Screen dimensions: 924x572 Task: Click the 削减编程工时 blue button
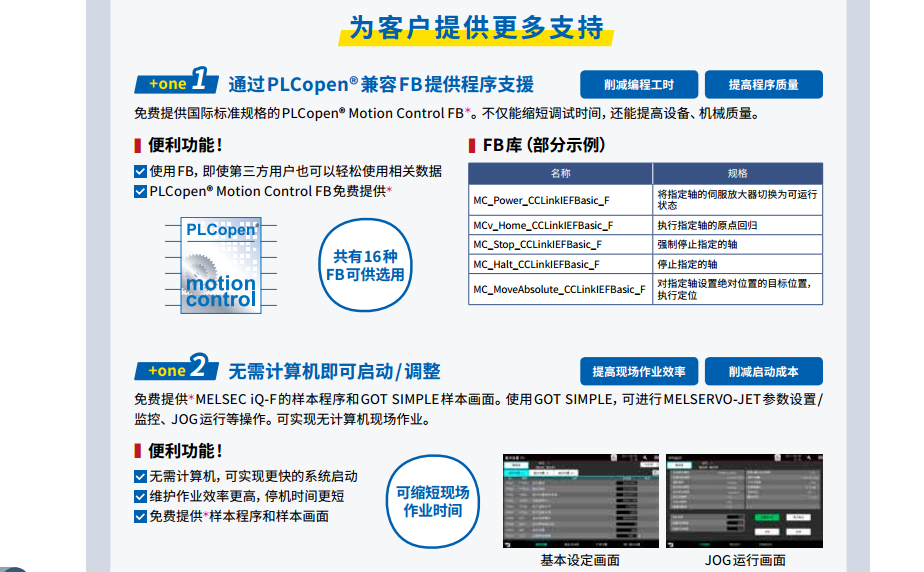pyautogui.click(x=639, y=84)
